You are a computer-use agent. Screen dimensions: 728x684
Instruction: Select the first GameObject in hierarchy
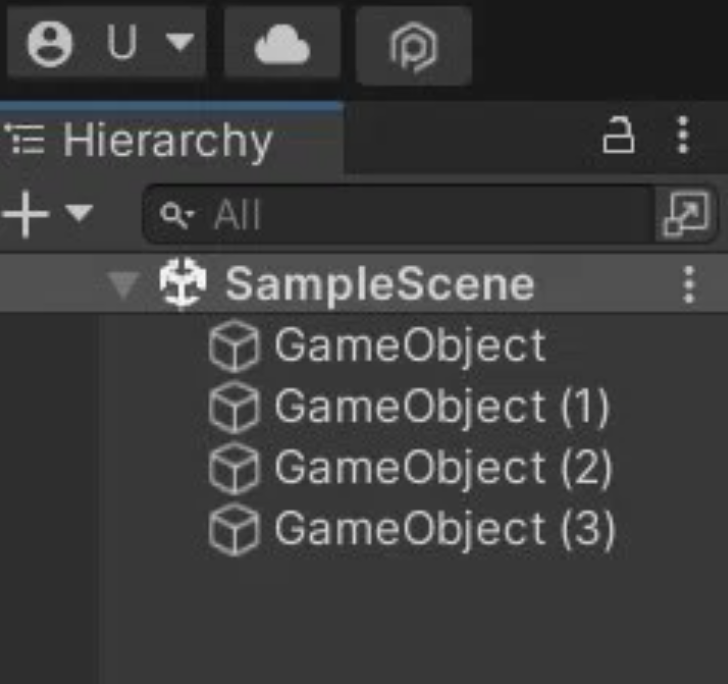coord(409,347)
